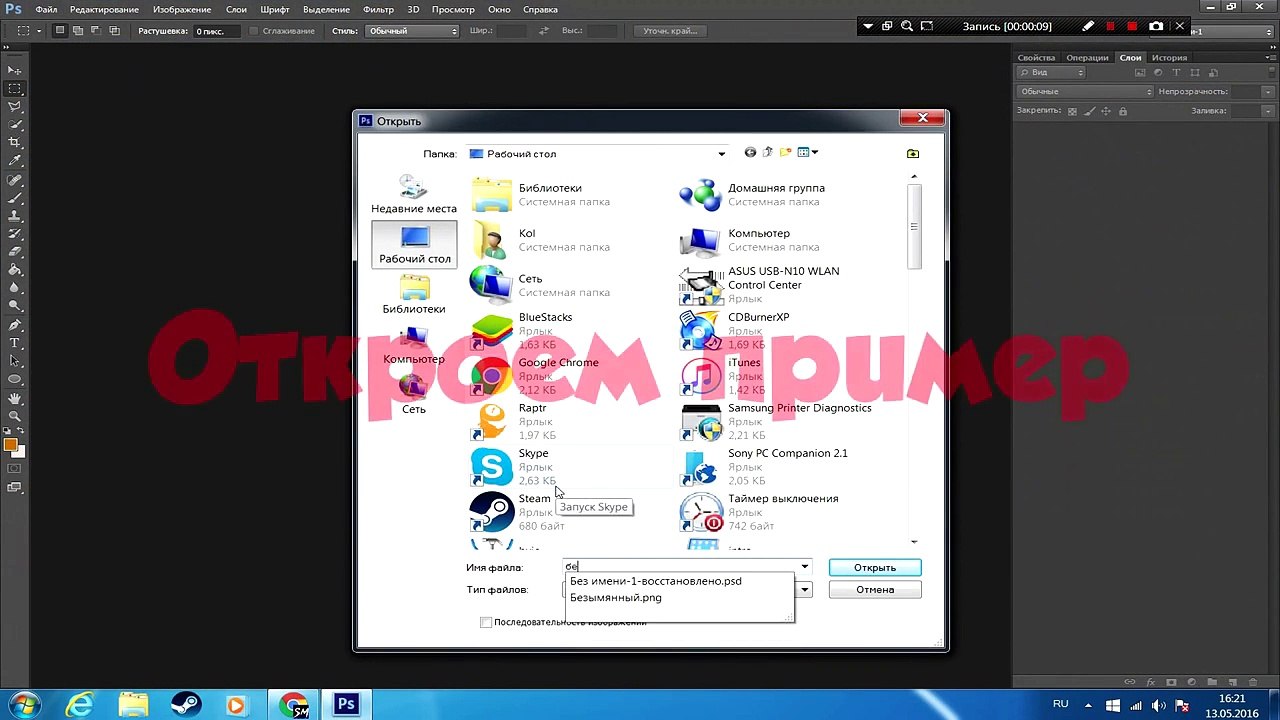Screen dimensions: 1280x720
Task: Switch to the Операции tab
Action: (1087, 57)
